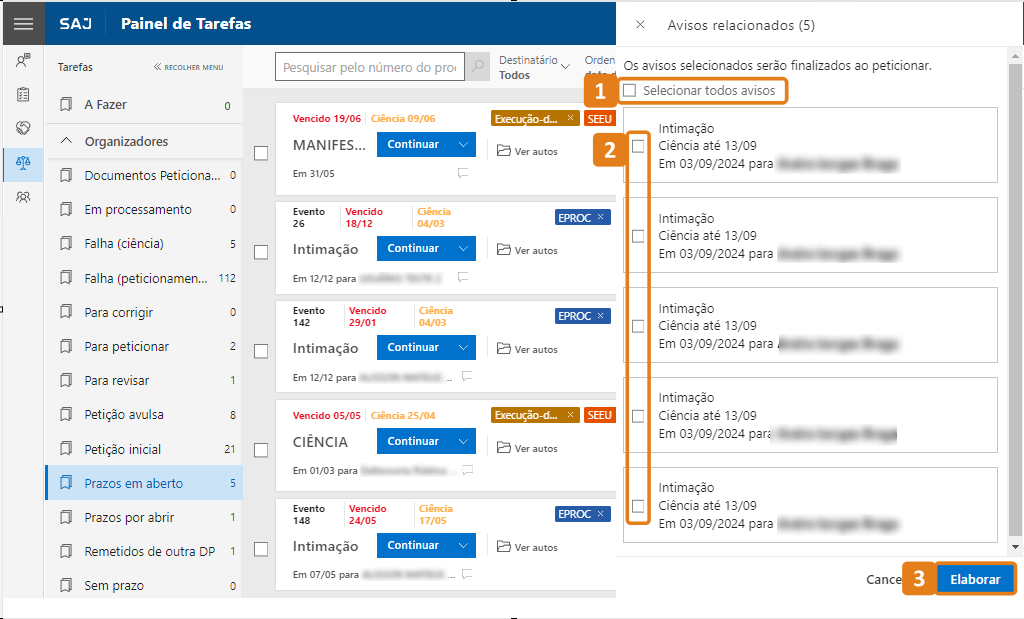Viewport: 1024px width, 619px height.
Task: Open the person icon in the left sidebar
Action: pos(24,61)
